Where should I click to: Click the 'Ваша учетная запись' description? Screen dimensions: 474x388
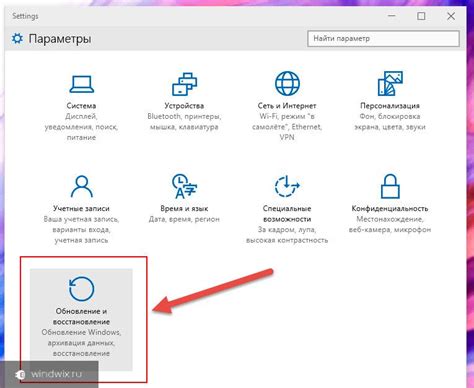pos(81,230)
